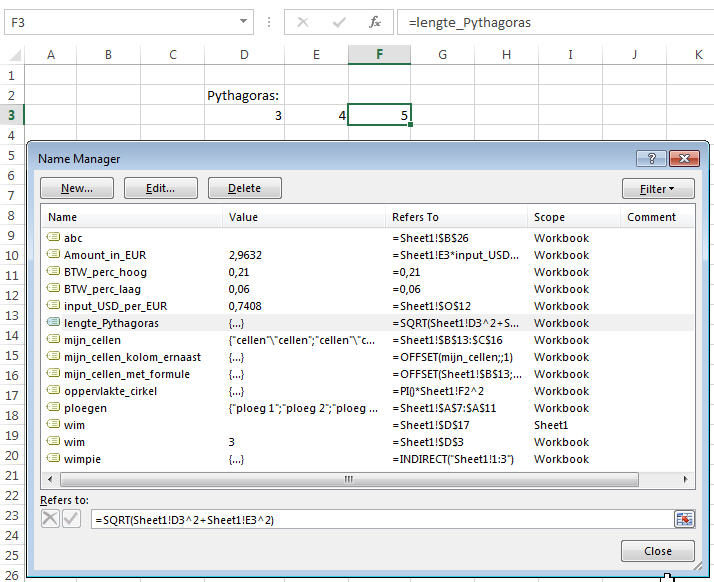The height and width of the screenshot is (582, 714).
Task: Select the wim row referring to $D$3
Action: tap(368, 442)
